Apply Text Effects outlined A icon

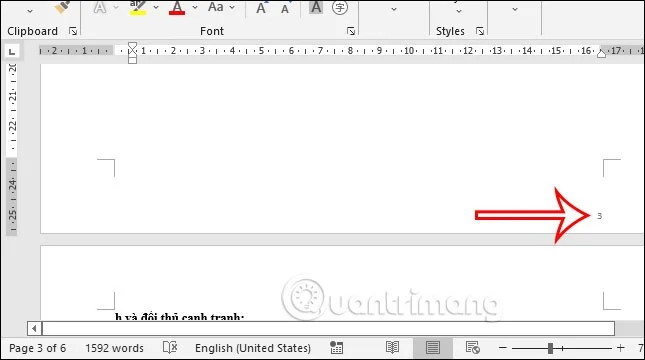pos(100,7)
